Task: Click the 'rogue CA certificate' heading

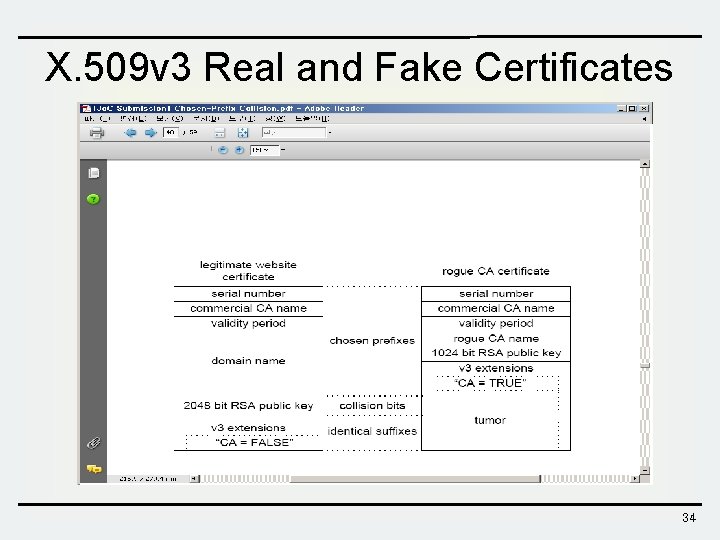Action: click(495, 271)
